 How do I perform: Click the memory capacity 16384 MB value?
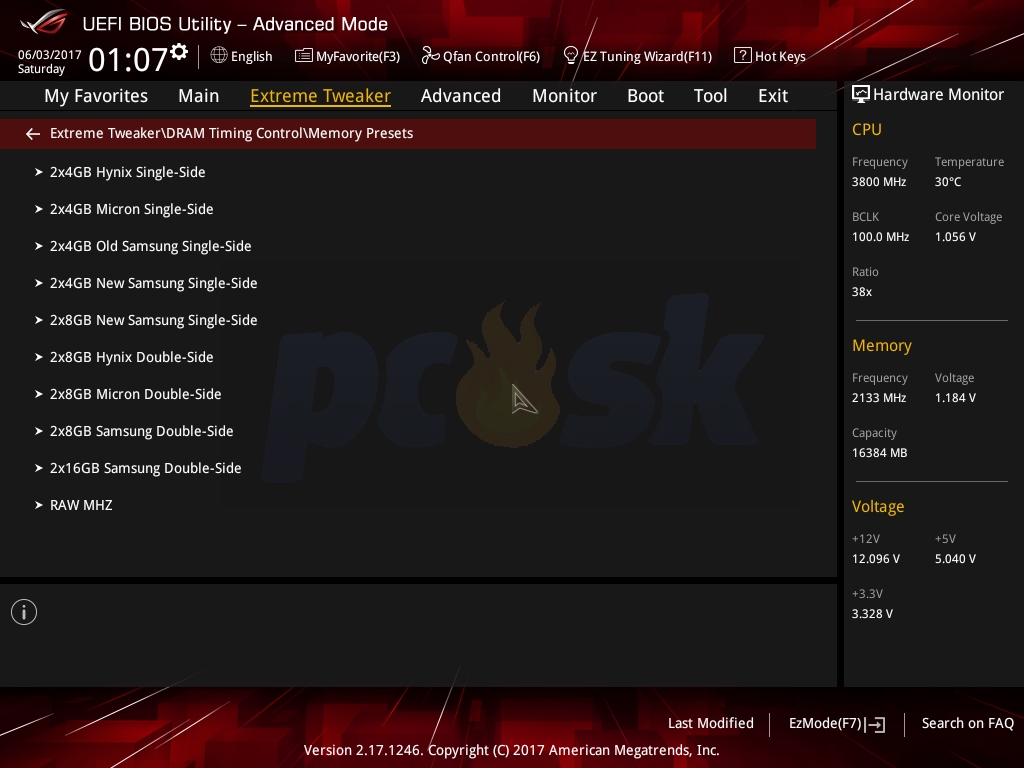pos(879,453)
